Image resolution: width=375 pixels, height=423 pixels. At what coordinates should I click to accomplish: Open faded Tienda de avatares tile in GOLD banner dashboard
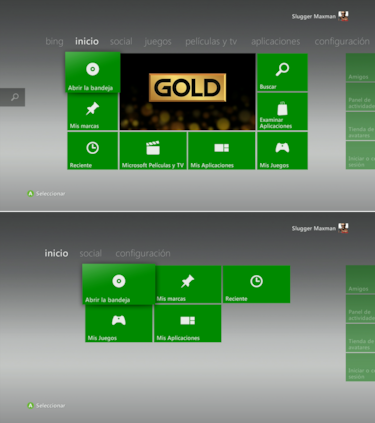(360, 126)
